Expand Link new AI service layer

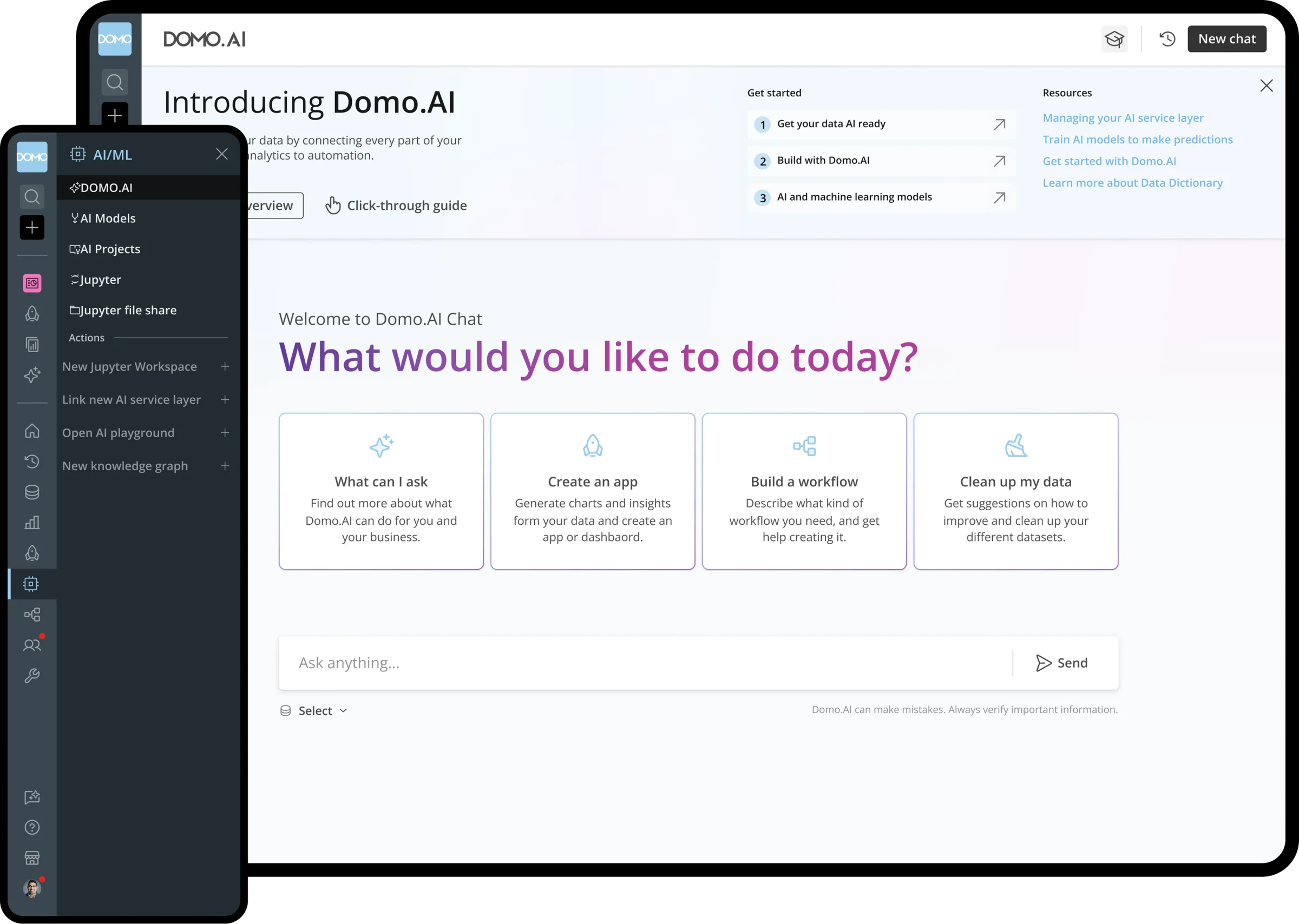coord(225,399)
